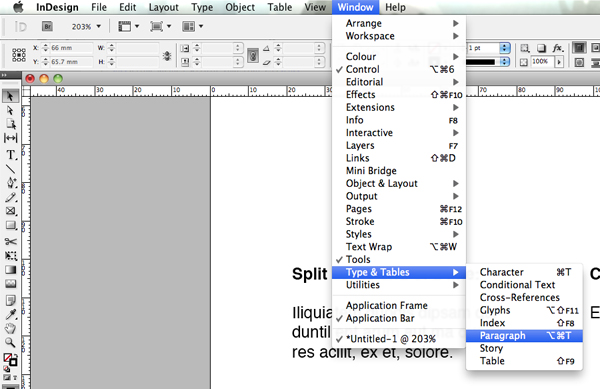
Task: Select the *Untitled-1 @ 203% document
Action: [x=399, y=339]
